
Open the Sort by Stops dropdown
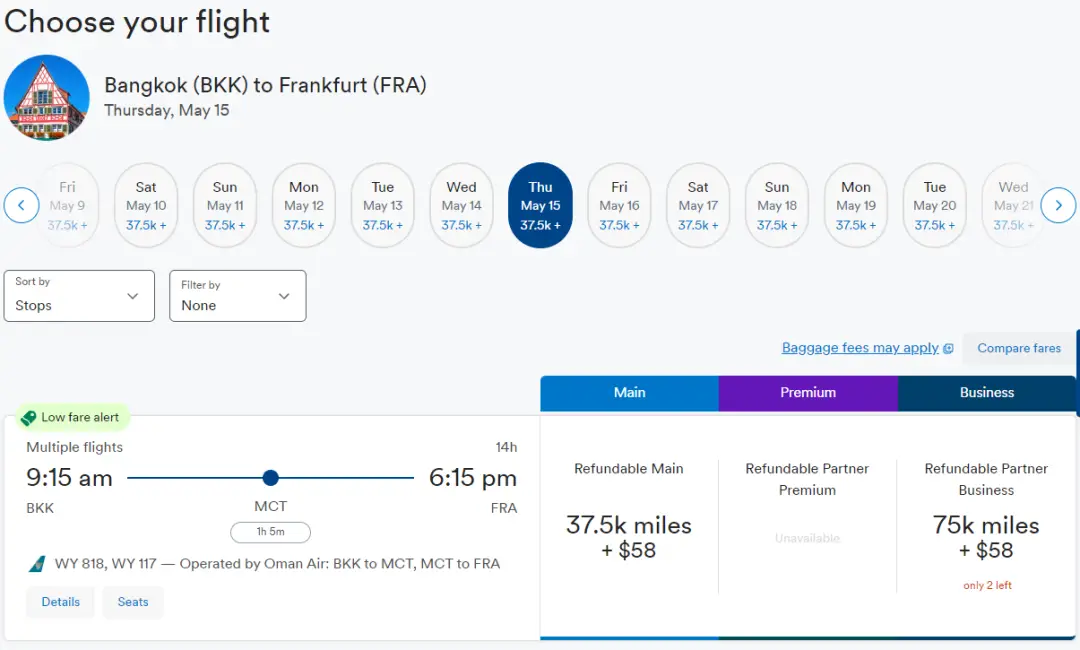pos(79,296)
